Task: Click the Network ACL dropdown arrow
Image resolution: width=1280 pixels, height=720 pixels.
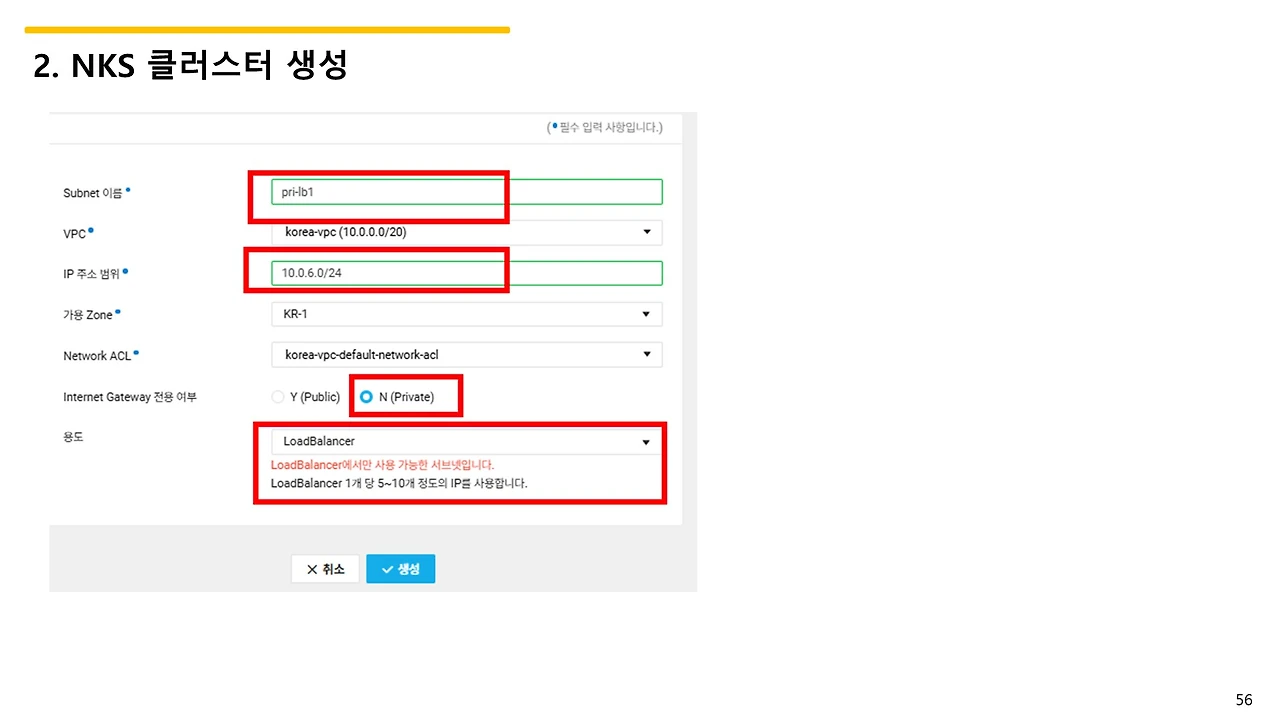Action: tap(646, 354)
